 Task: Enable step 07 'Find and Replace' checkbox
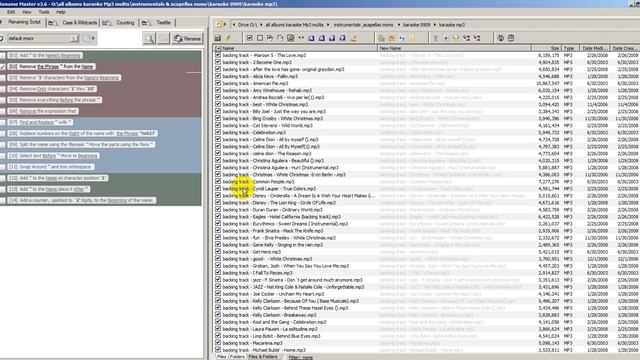[x=3, y=122]
